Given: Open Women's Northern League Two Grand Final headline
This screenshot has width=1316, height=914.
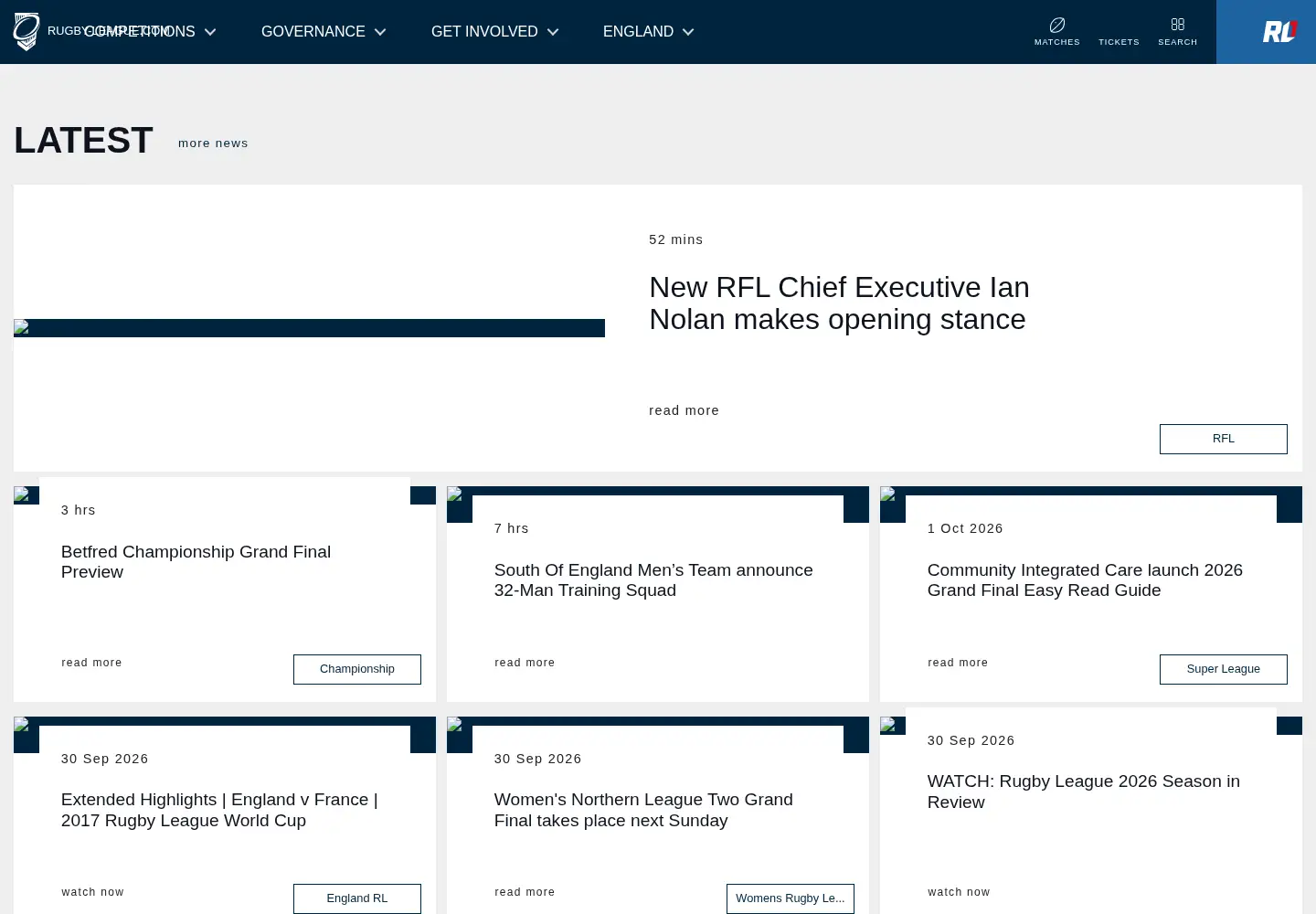Looking at the screenshot, I should (x=643, y=810).
